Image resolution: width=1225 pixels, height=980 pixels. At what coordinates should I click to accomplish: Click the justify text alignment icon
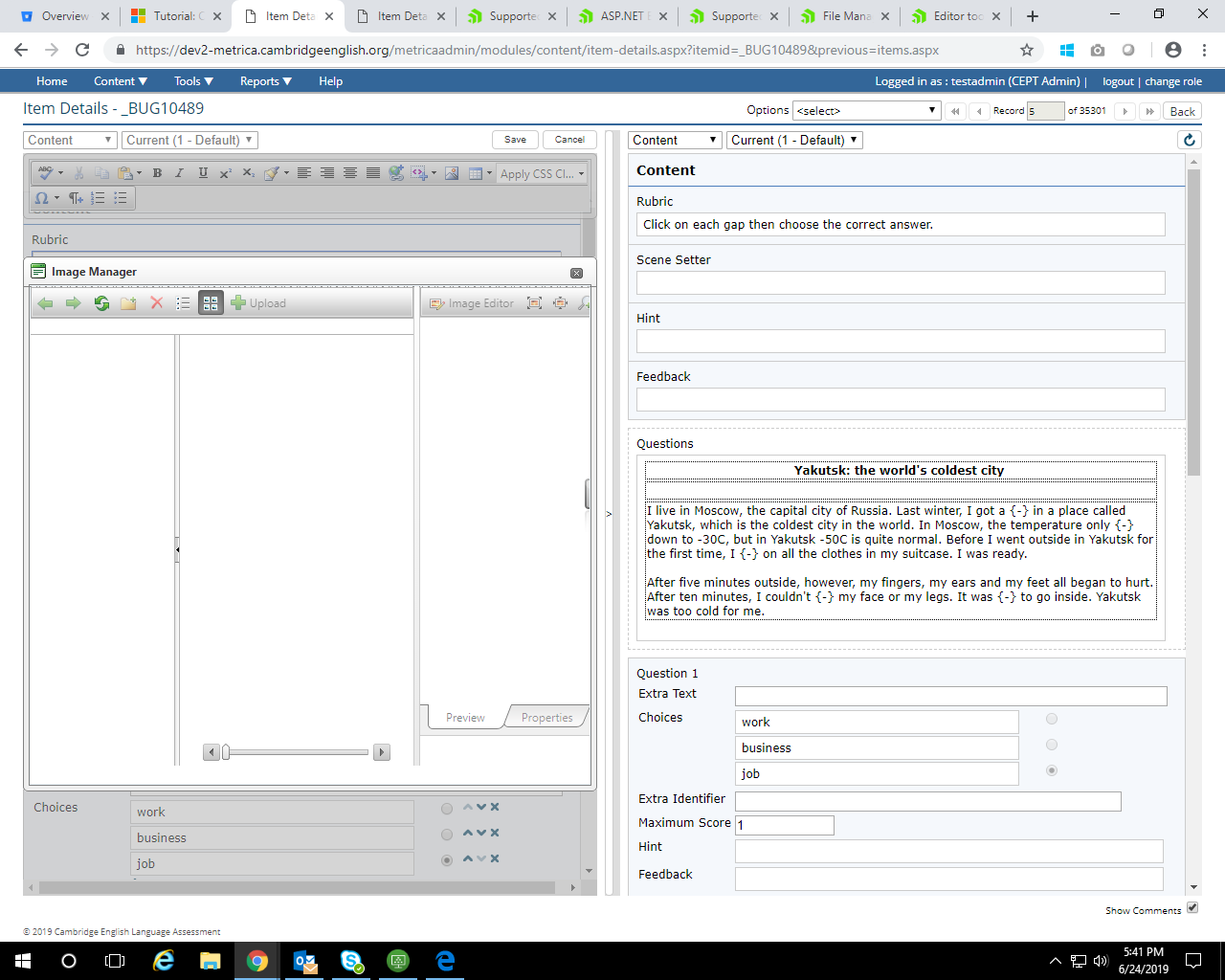(373, 173)
